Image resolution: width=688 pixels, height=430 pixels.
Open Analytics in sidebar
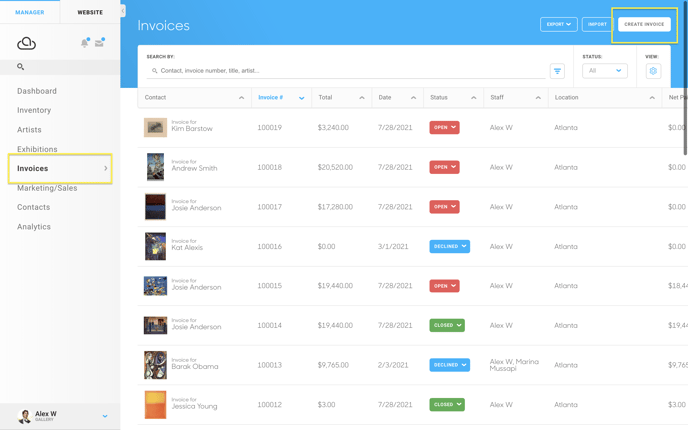(x=34, y=227)
